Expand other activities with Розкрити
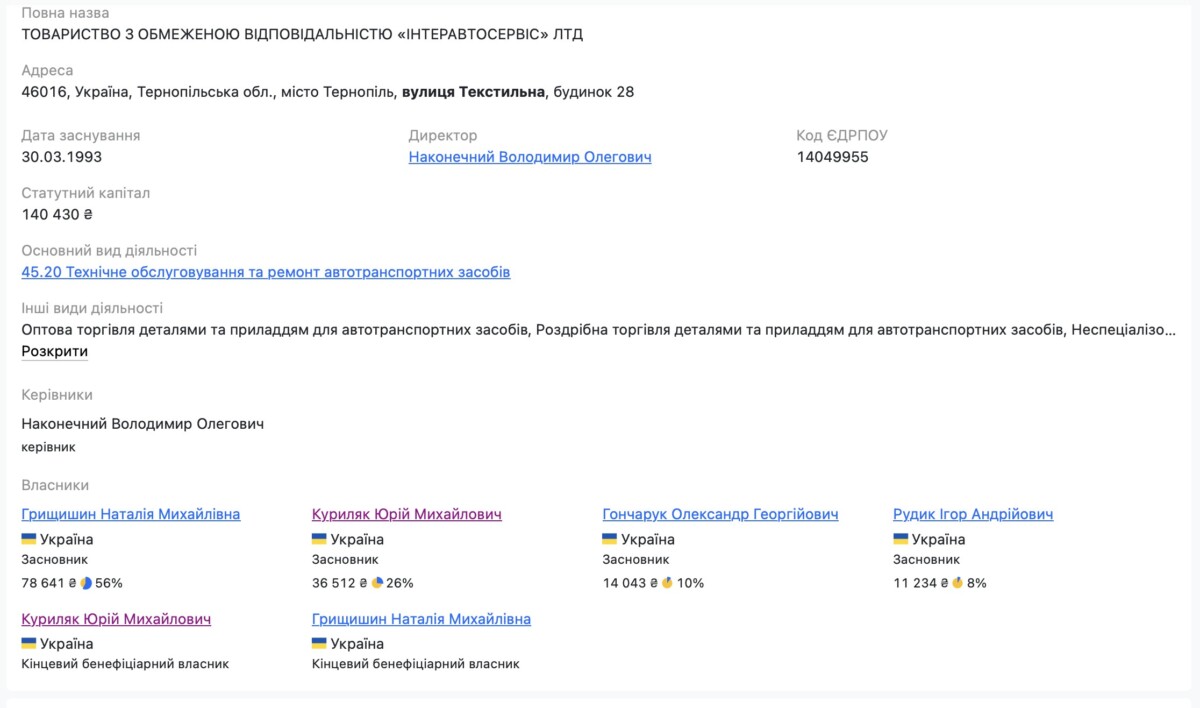The height and width of the screenshot is (708, 1200). (54, 351)
